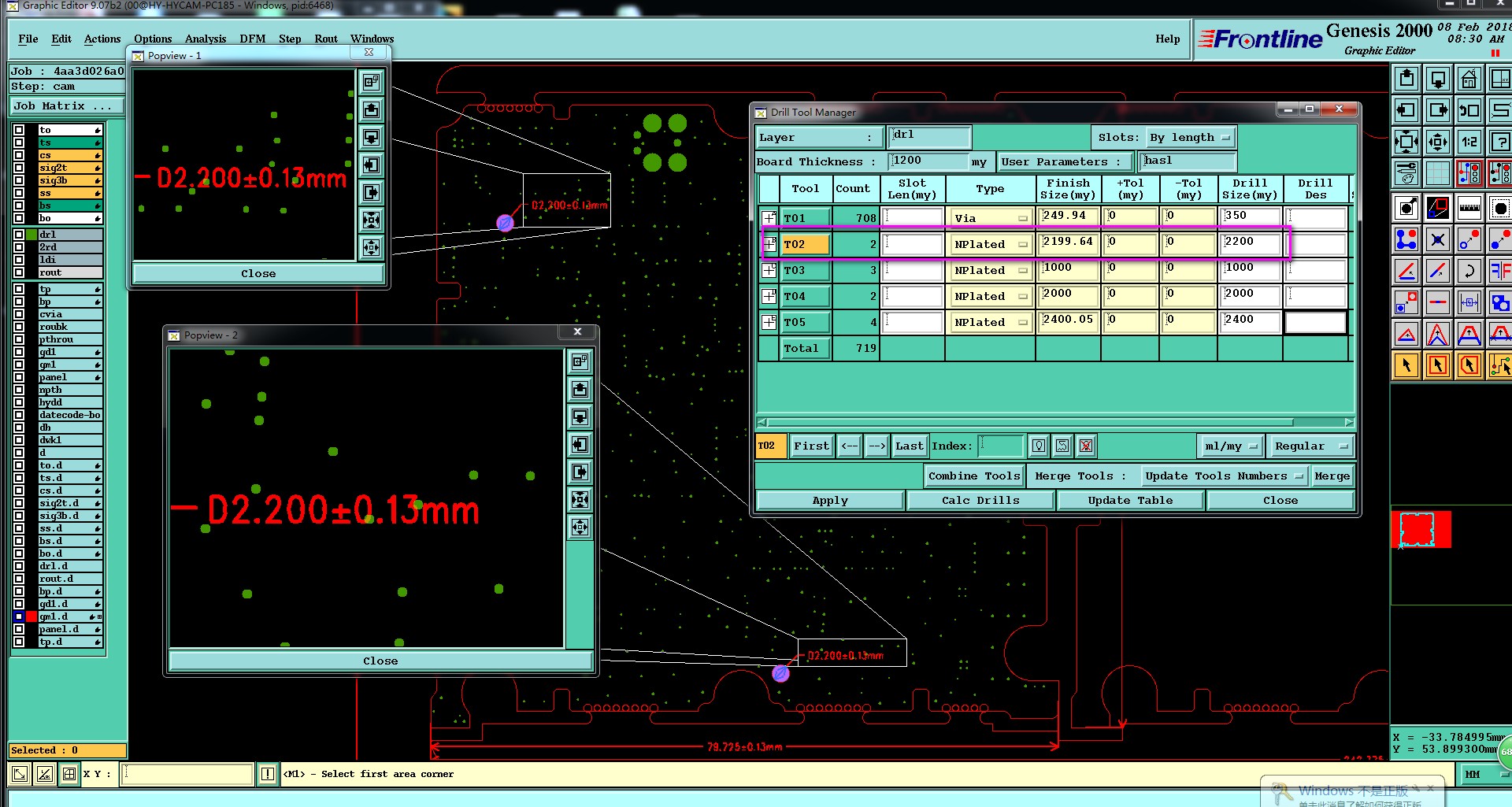
Task: Click pan up icon in Popview - 1
Action: click(x=371, y=109)
